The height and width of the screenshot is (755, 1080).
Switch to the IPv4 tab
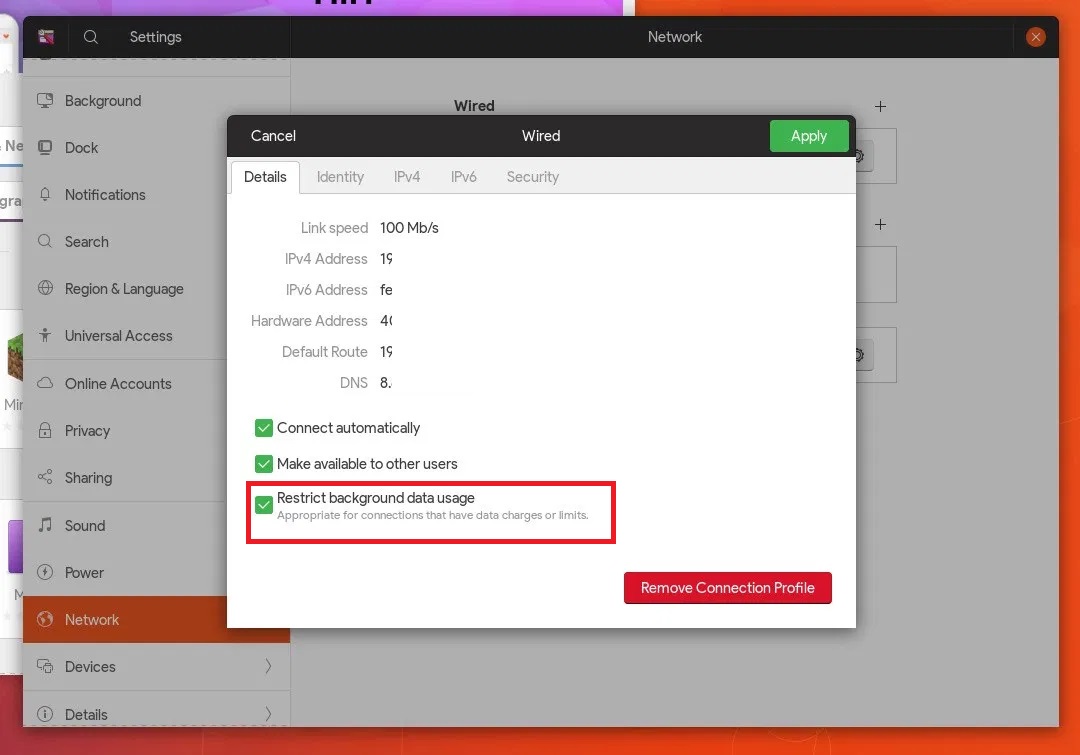[407, 177]
